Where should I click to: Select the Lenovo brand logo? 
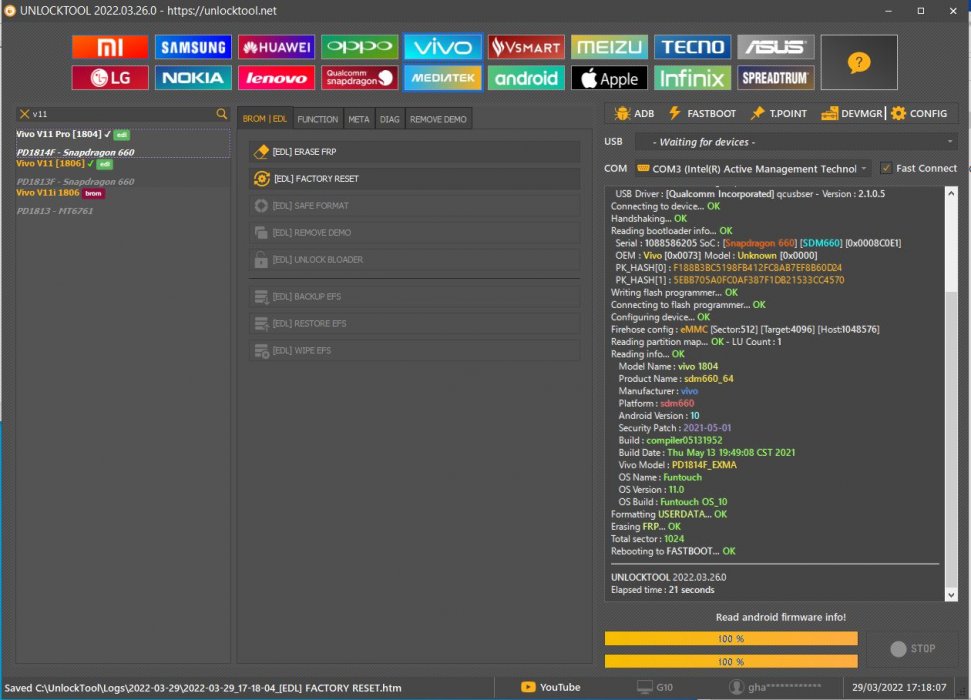point(276,78)
